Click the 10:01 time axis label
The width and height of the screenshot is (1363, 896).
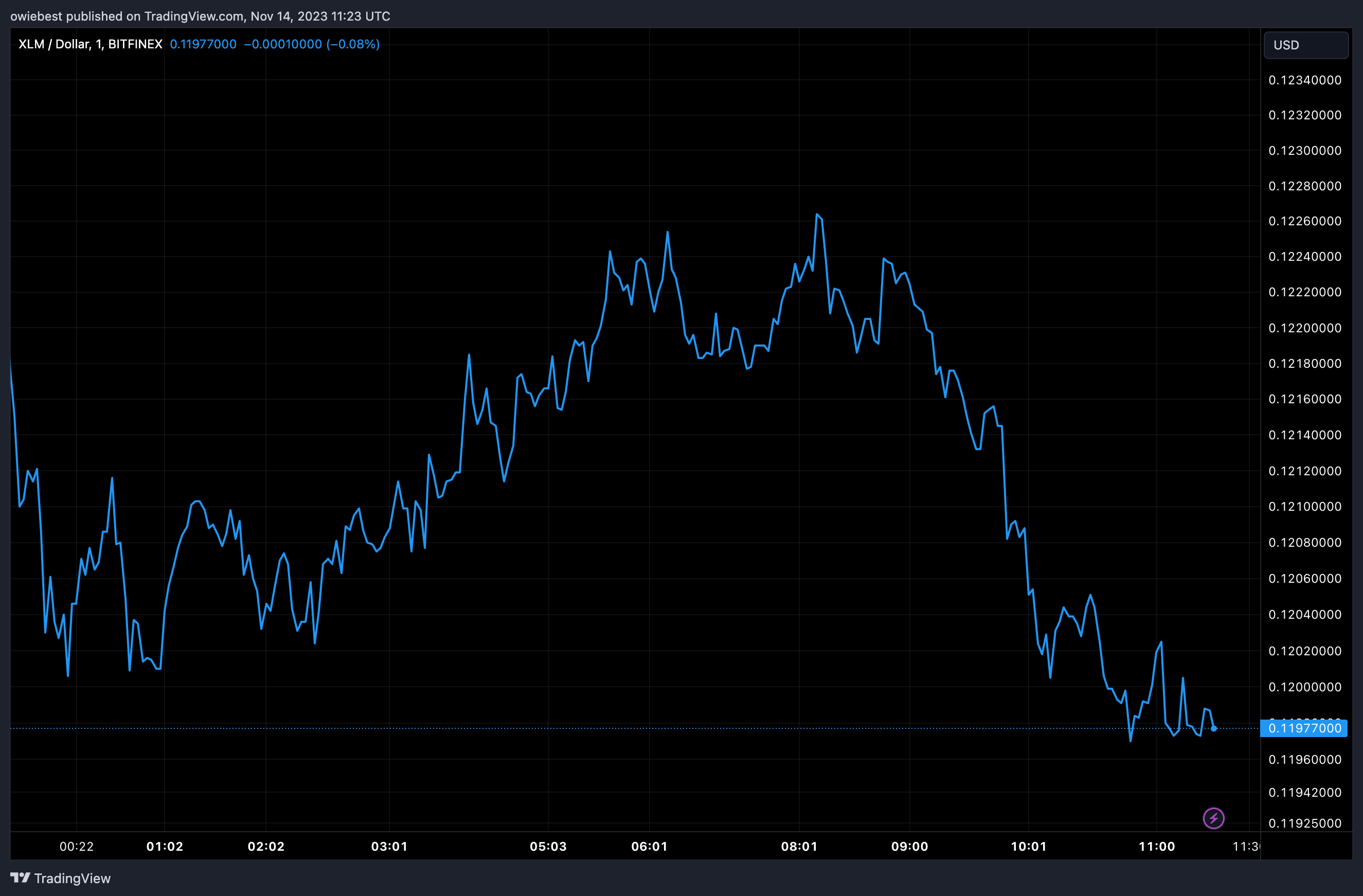click(x=1029, y=846)
